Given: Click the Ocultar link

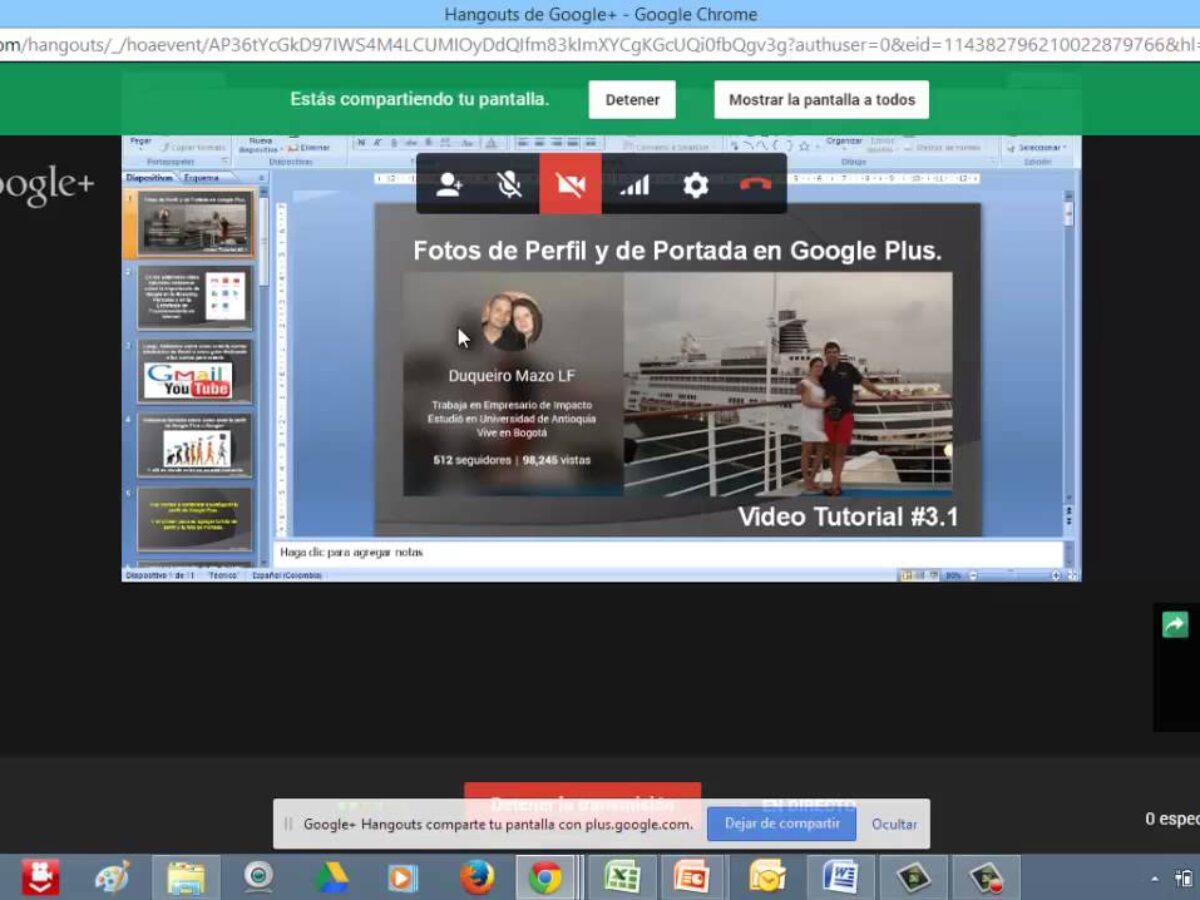Looking at the screenshot, I should [894, 824].
